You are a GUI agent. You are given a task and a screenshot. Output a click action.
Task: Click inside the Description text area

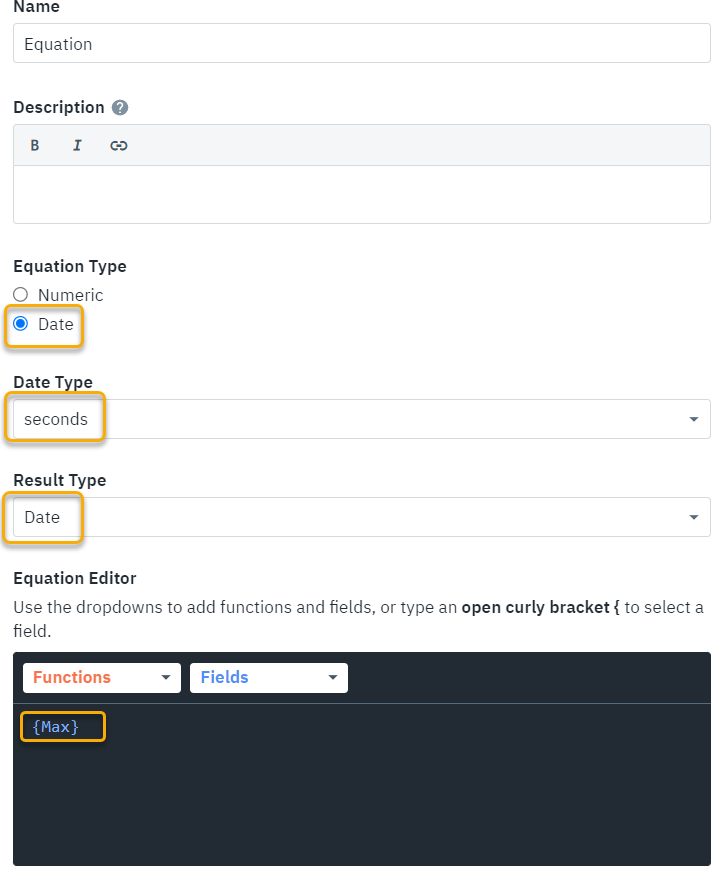pyautogui.click(x=361, y=194)
